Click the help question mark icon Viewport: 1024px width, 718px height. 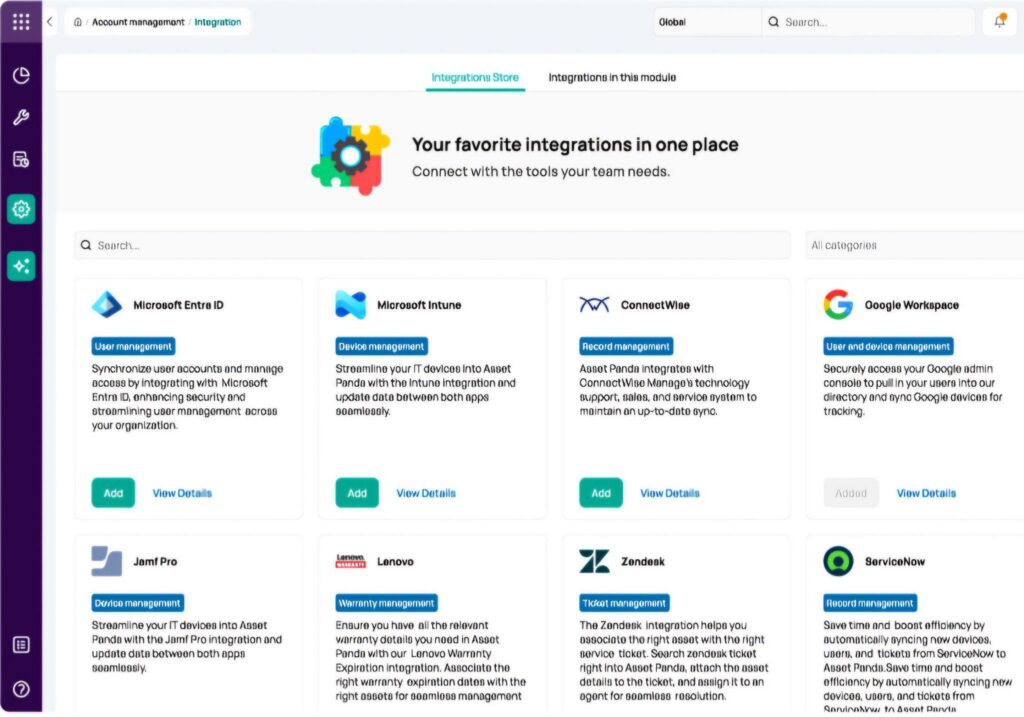click(x=21, y=689)
